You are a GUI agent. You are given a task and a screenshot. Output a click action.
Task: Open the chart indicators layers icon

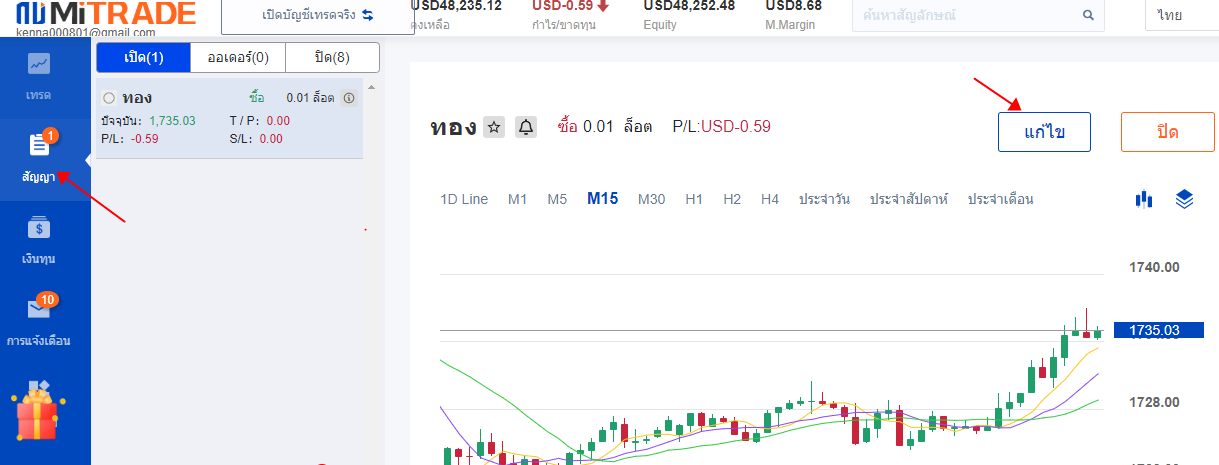(1185, 199)
